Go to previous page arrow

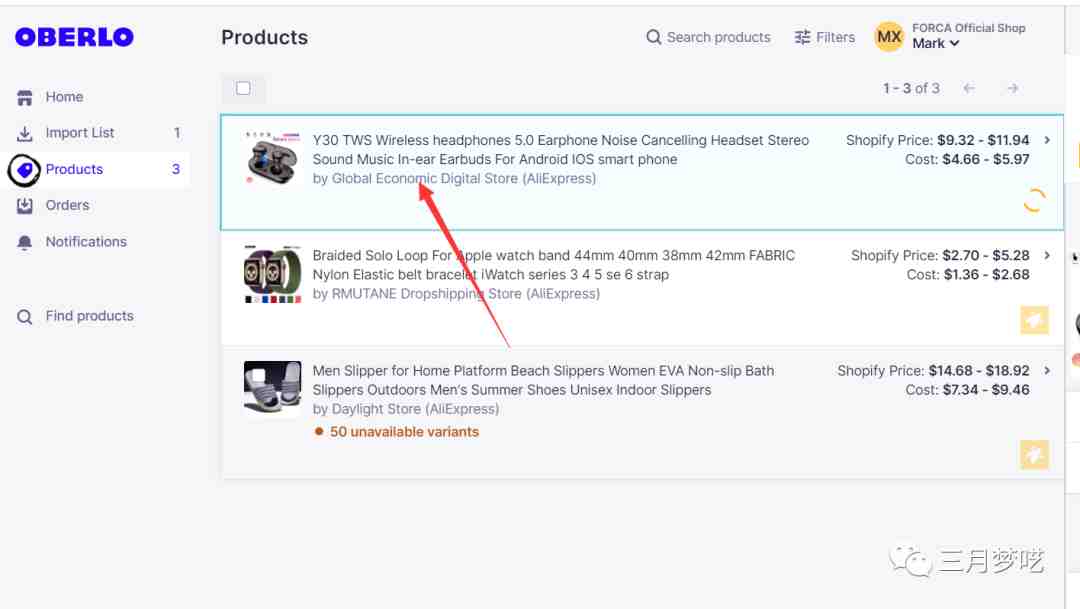tap(969, 88)
